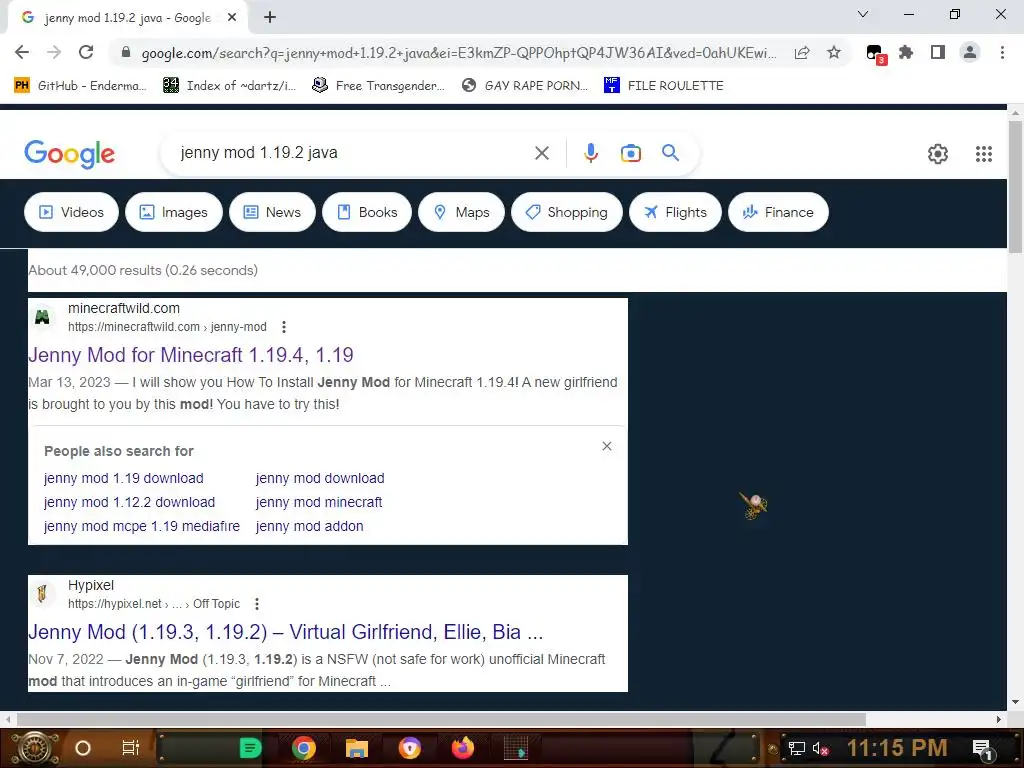Go back to the previous page
Screen dimensions: 1024x768
click(x=22, y=52)
